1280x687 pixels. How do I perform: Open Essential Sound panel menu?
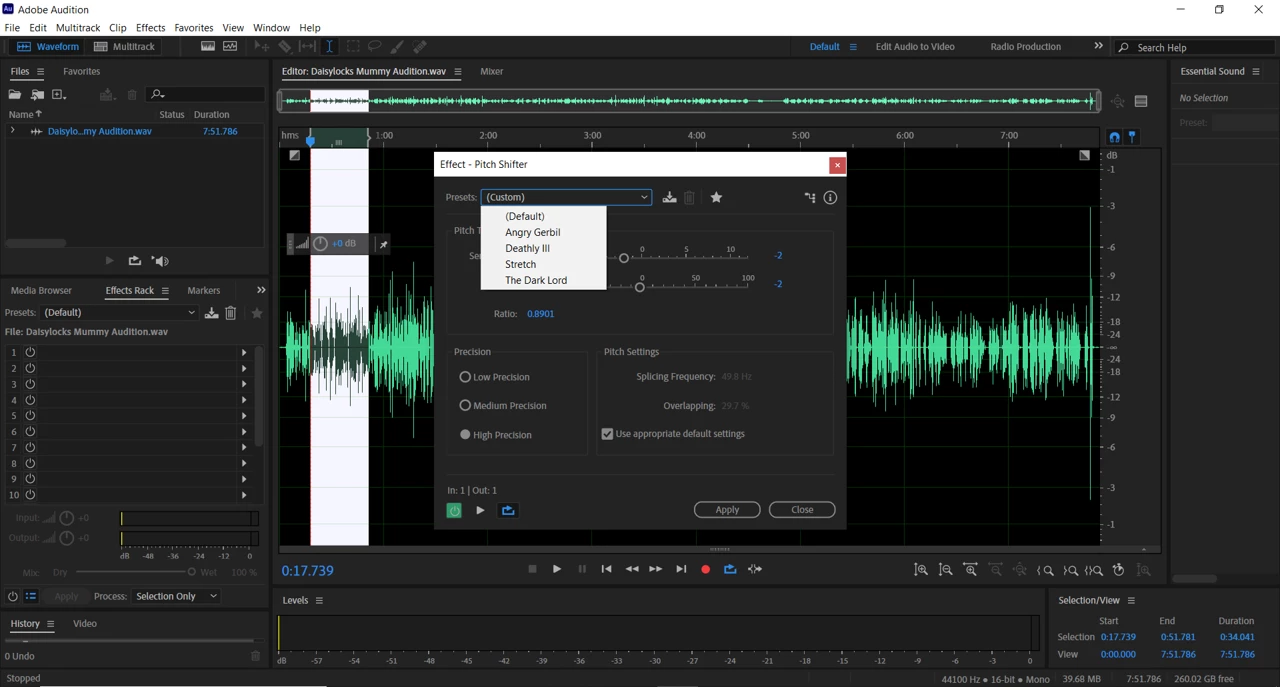(x=1256, y=72)
